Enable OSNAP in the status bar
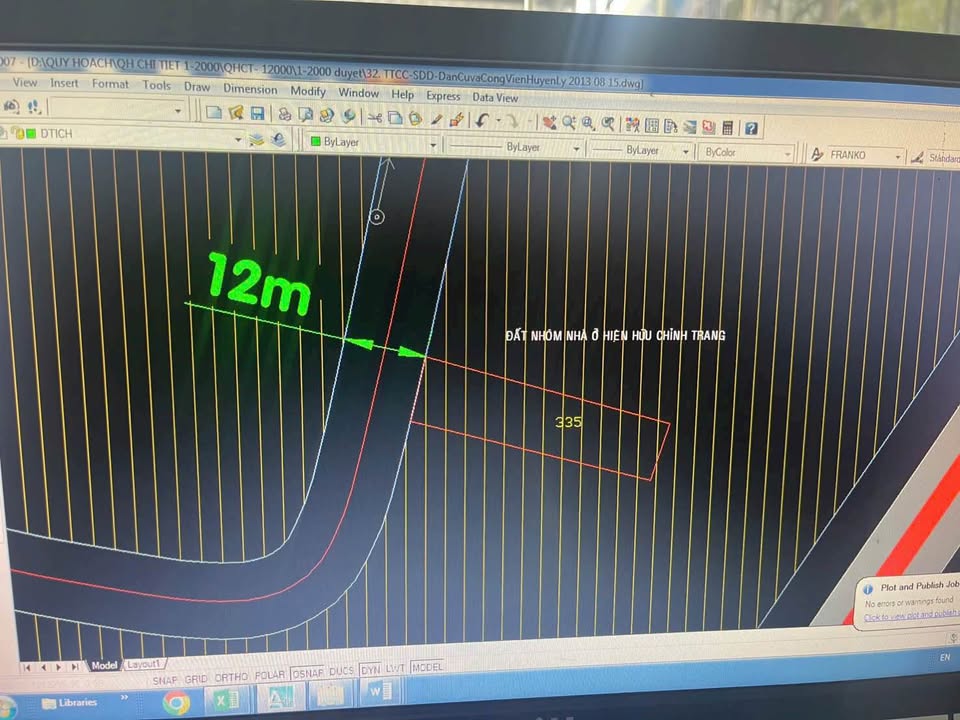Viewport: 960px width, 720px height. [307, 677]
